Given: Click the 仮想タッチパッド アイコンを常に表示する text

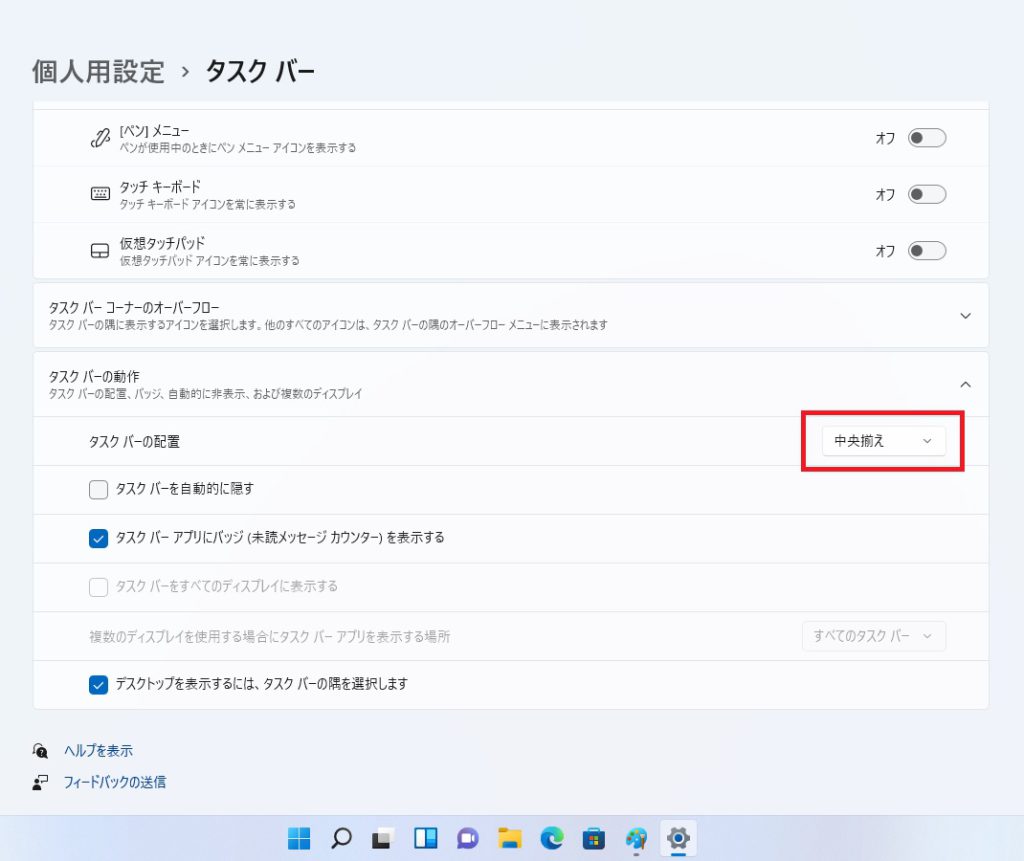Looking at the screenshot, I should [x=210, y=261].
